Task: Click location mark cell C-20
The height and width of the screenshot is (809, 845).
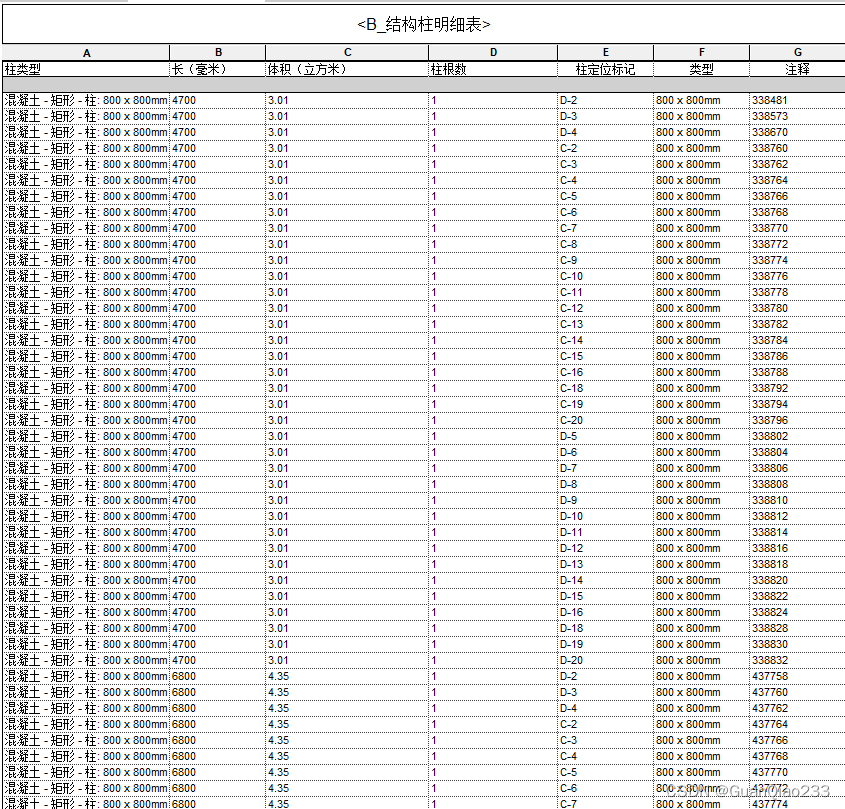Action: pos(606,420)
